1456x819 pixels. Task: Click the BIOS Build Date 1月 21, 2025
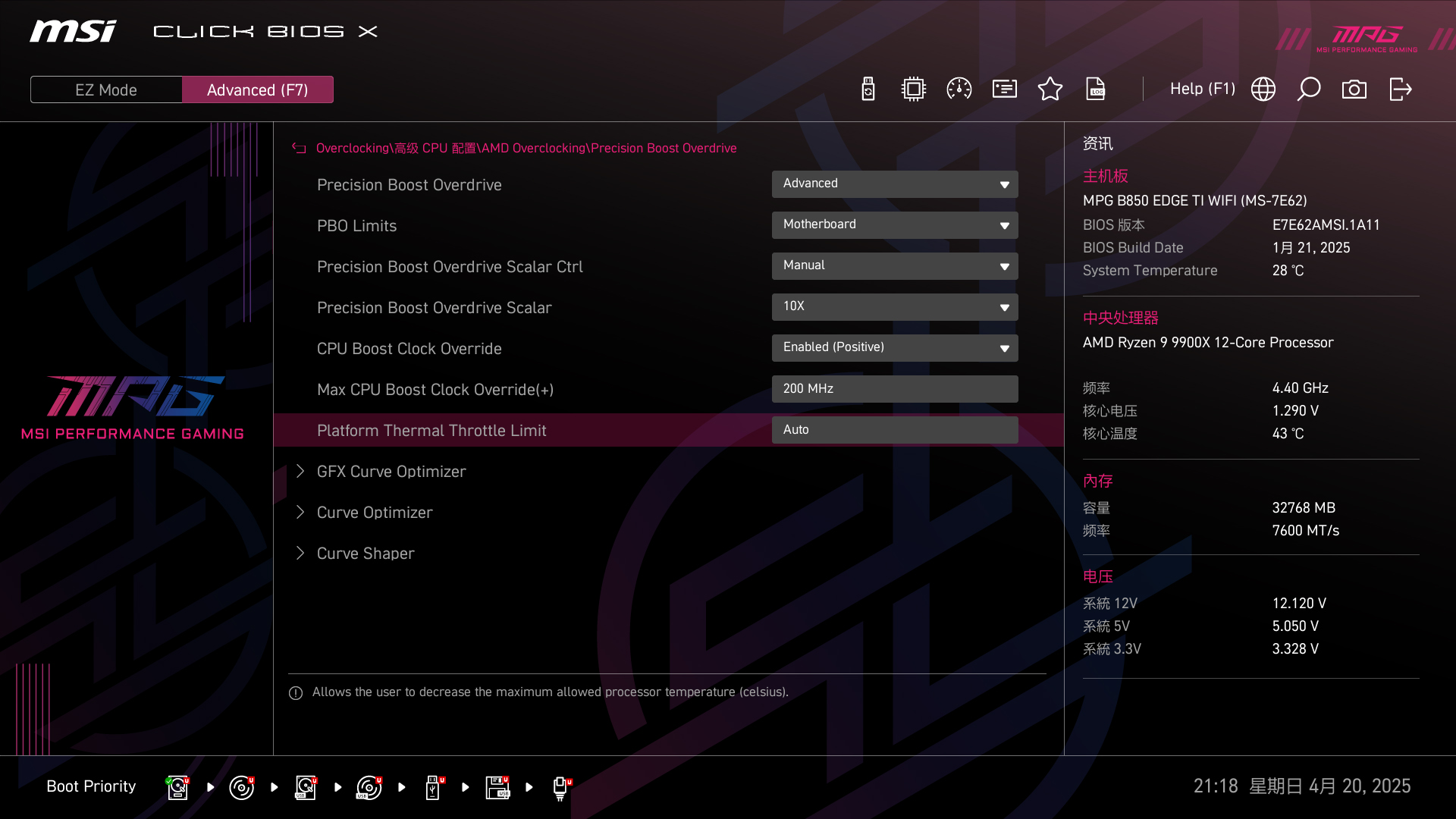tap(1311, 248)
